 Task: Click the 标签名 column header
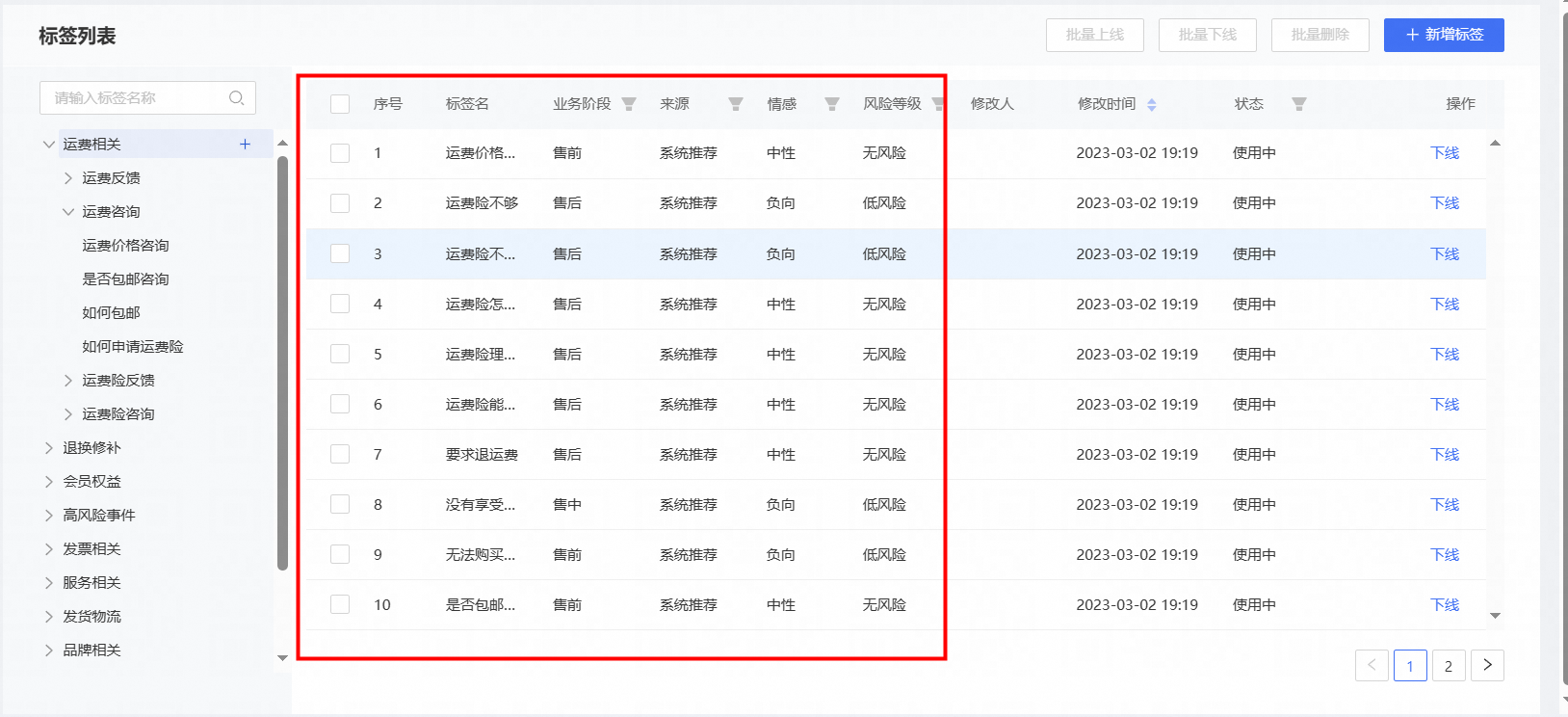pyautogui.click(x=467, y=104)
